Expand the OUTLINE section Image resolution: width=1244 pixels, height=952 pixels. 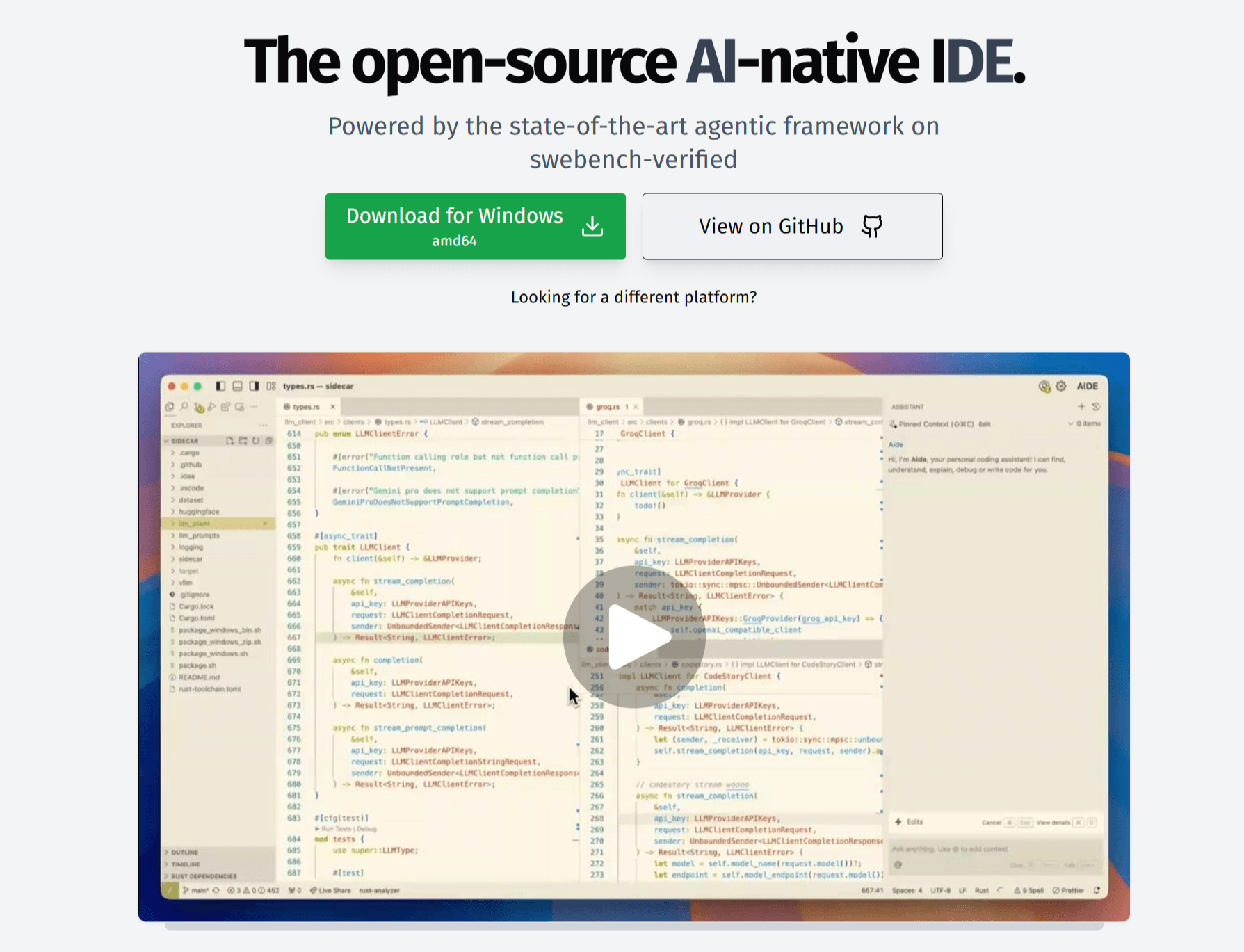184,852
